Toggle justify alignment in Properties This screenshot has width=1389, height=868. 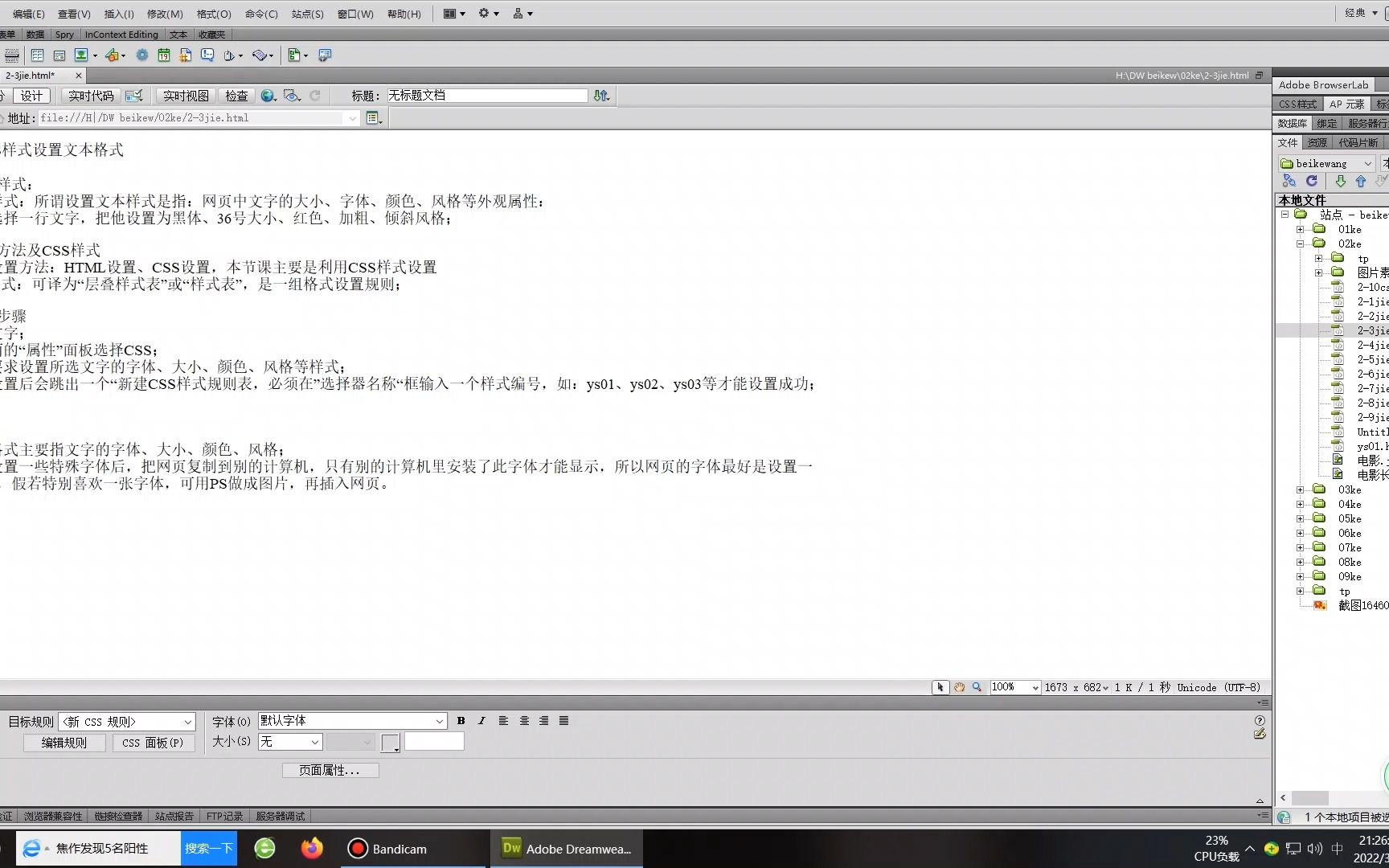[564, 721]
